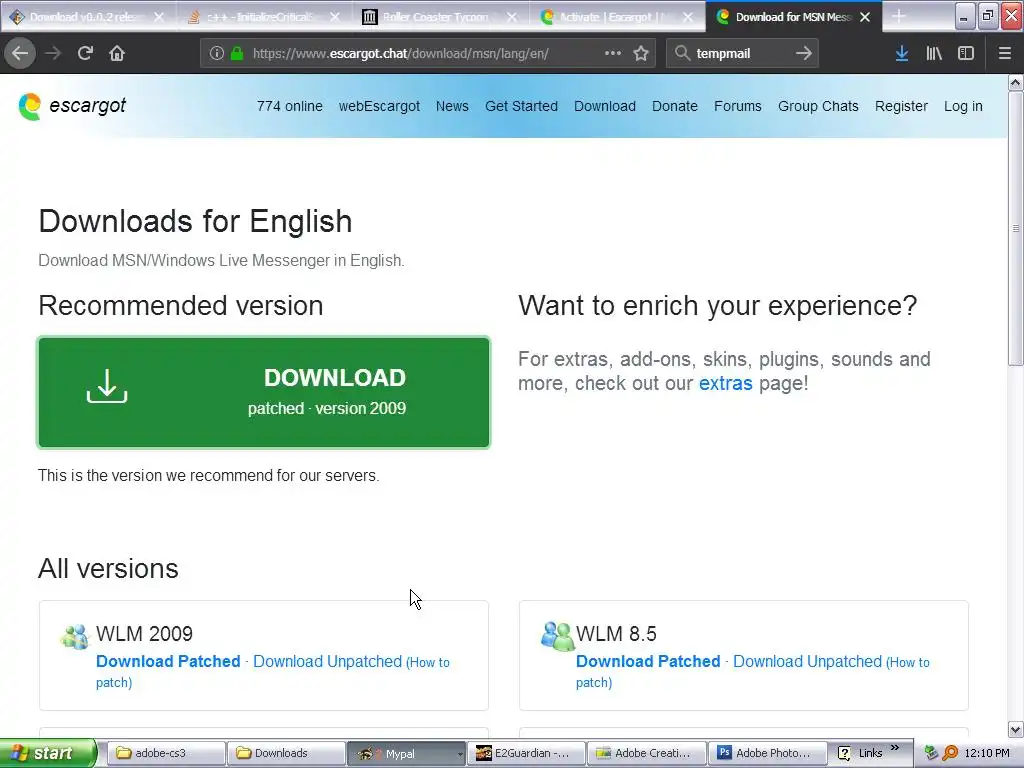
Task: Click the escargot logo
Action: click(x=72, y=106)
